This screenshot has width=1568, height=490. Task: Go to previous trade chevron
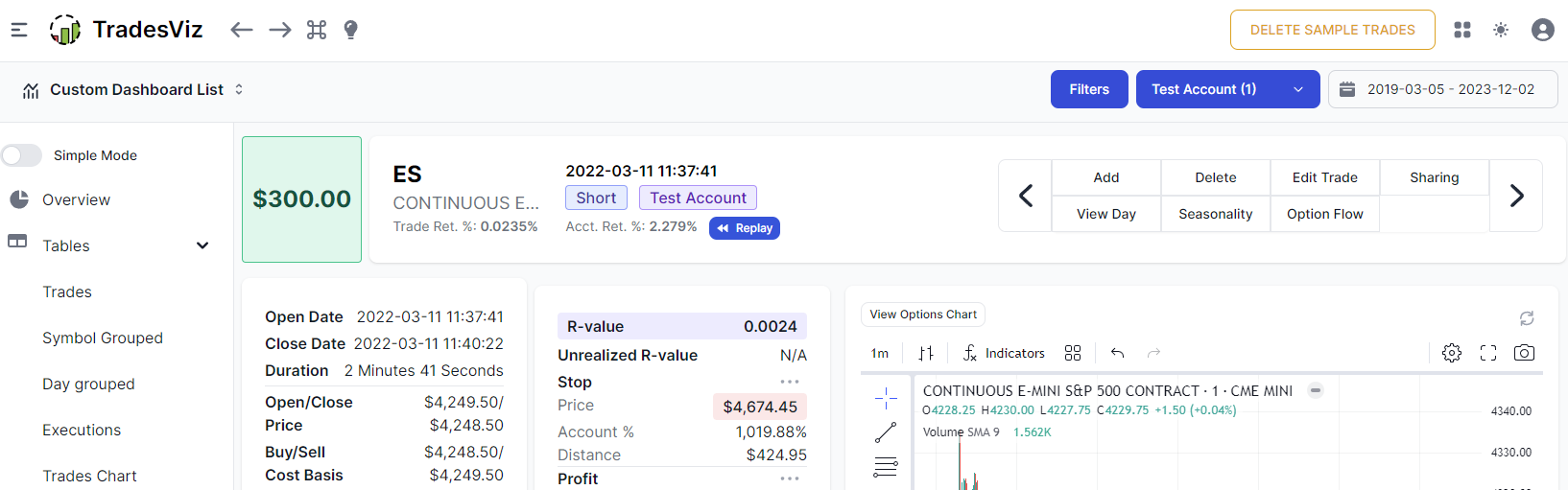pyautogui.click(x=1026, y=196)
